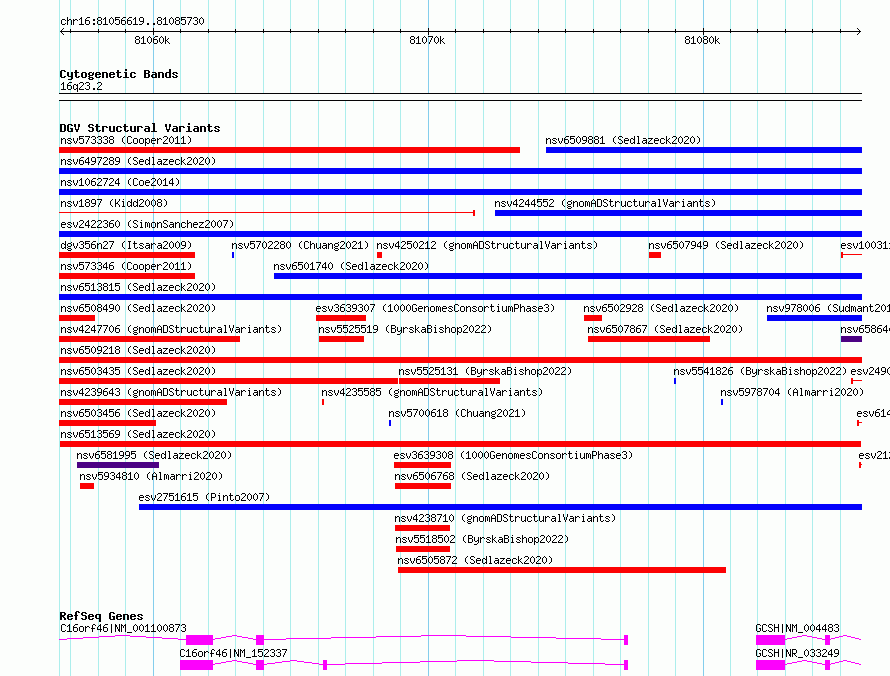Click the 81070k ruler position label
890x676 pixels.
tap(427, 40)
